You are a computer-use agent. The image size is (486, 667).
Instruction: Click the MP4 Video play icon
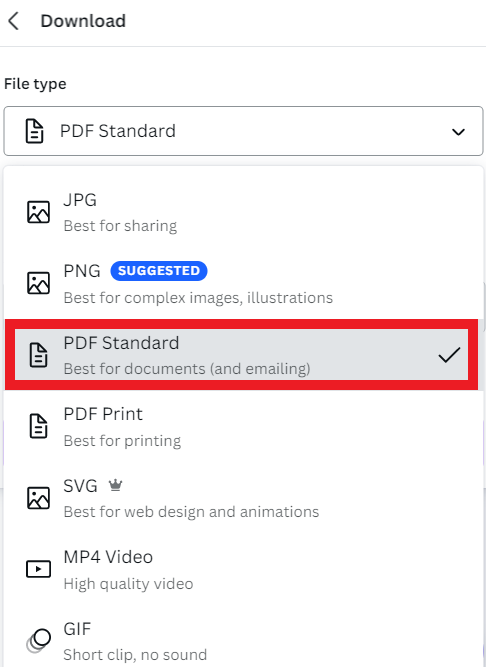39,569
